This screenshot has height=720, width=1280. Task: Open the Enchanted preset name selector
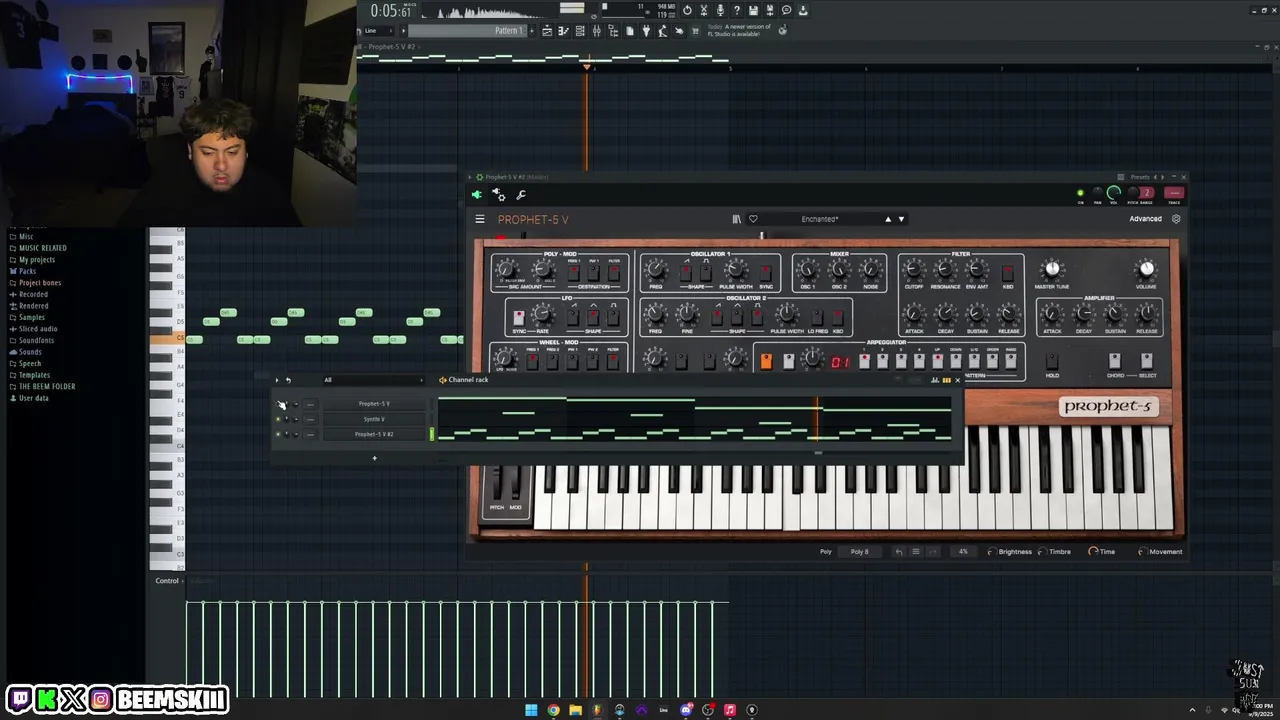tap(820, 219)
